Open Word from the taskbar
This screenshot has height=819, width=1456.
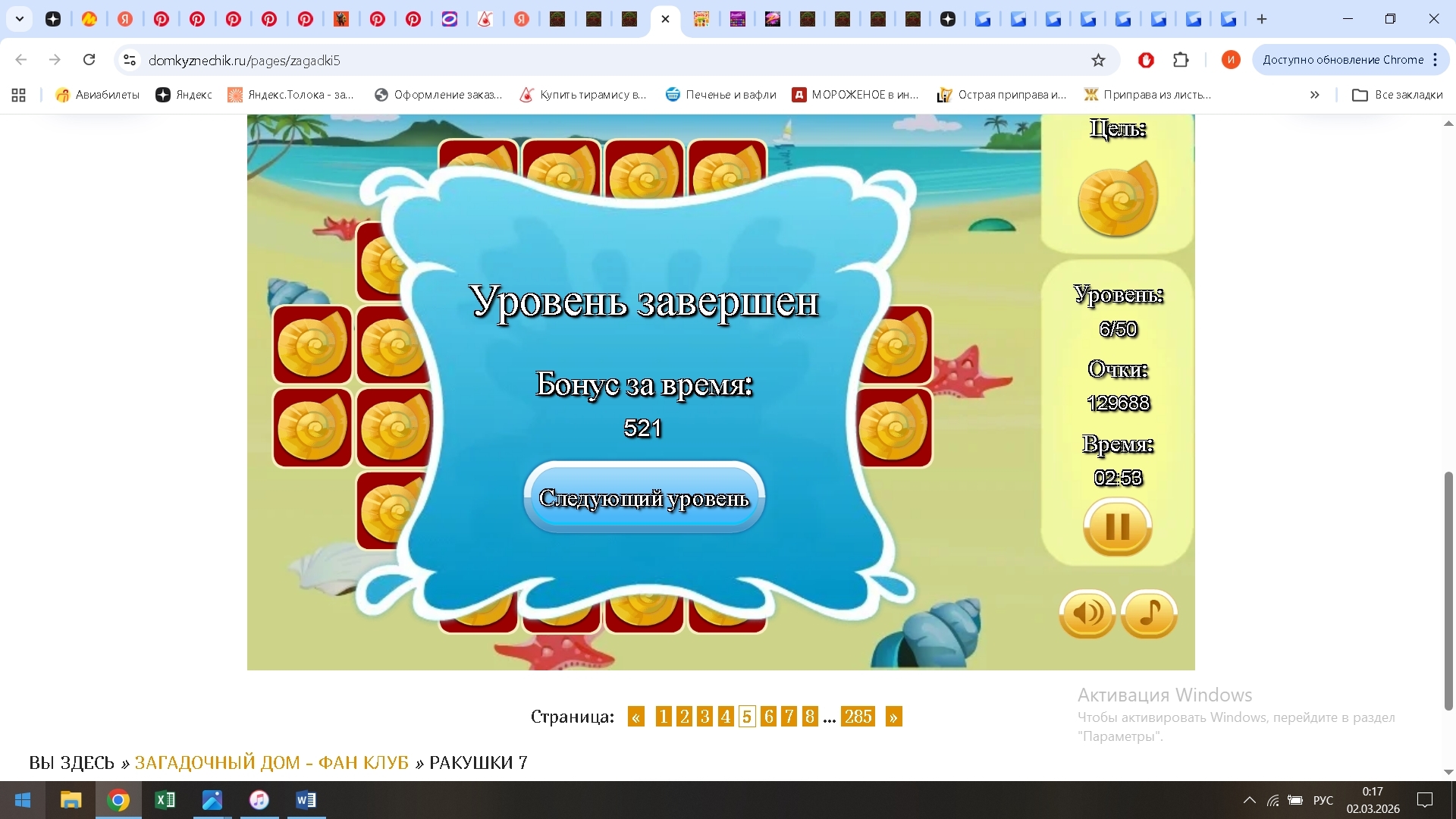coord(305,799)
